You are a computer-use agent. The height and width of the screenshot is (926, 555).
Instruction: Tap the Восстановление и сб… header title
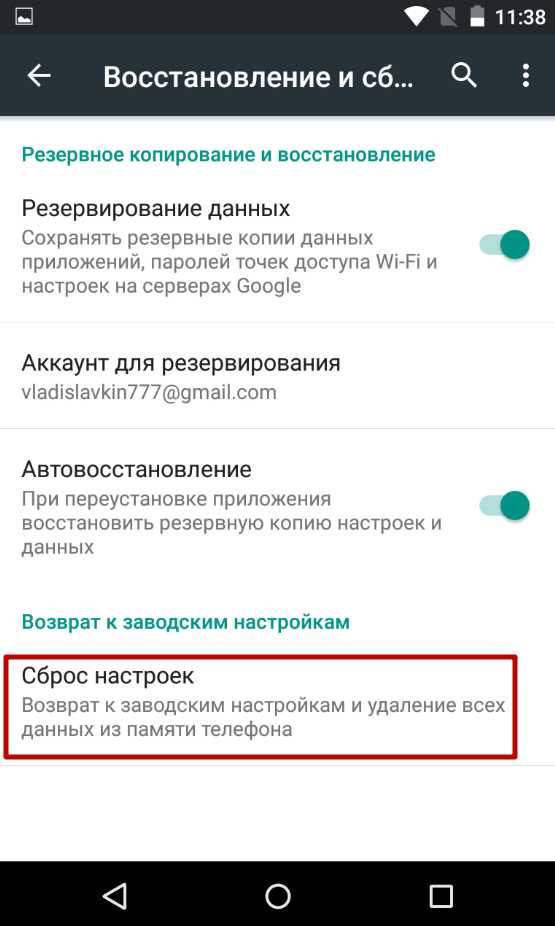(259, 77)
